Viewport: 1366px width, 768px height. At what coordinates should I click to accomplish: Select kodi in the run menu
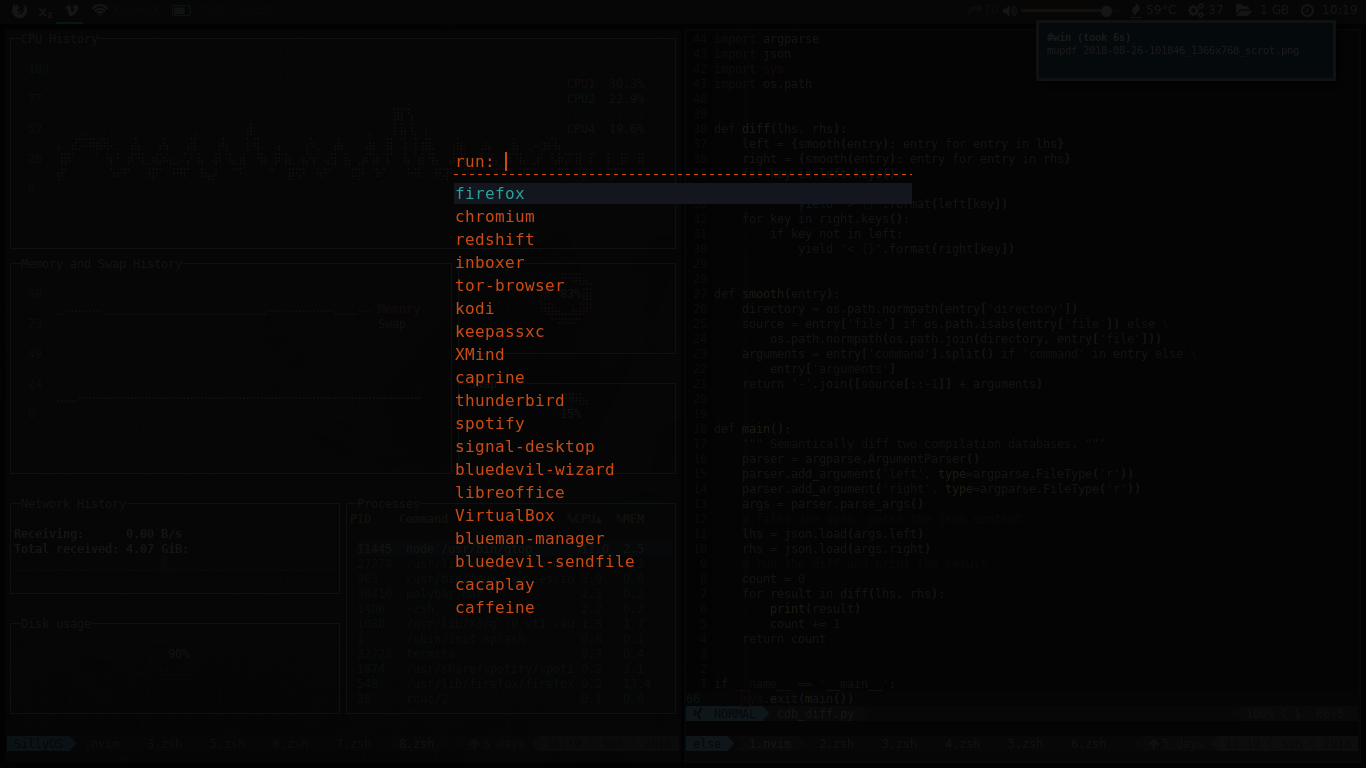(x=683, y=309)
